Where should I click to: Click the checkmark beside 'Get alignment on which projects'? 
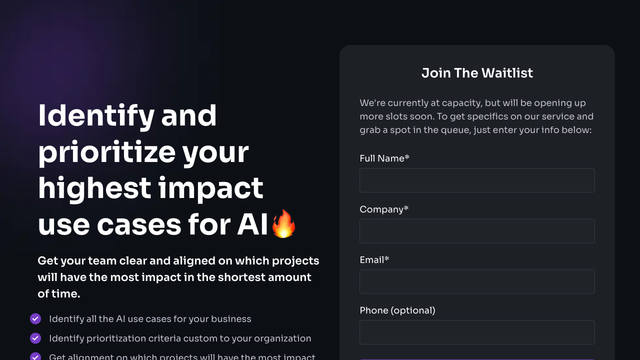pyautogui.click(x=36, y=356)
